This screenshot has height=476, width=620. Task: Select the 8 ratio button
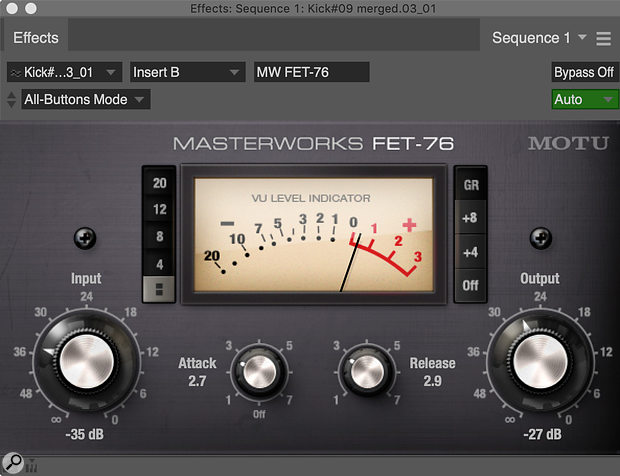tap(159, 236)
